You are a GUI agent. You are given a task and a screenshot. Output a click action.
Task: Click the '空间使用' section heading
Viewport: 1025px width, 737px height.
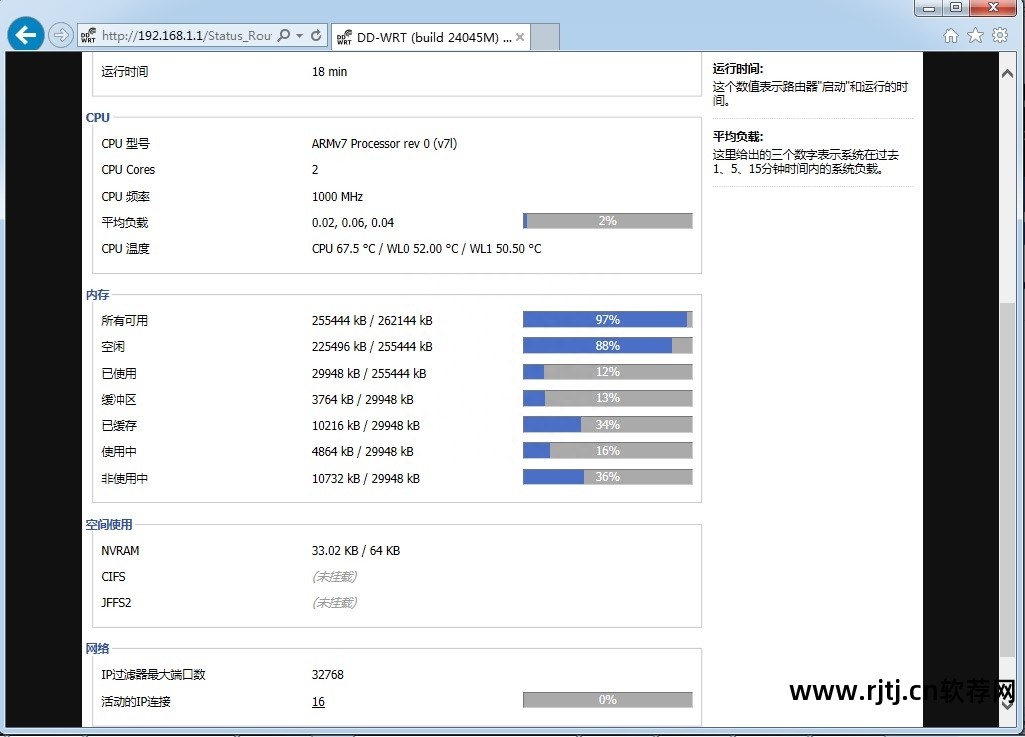(109, 525)
